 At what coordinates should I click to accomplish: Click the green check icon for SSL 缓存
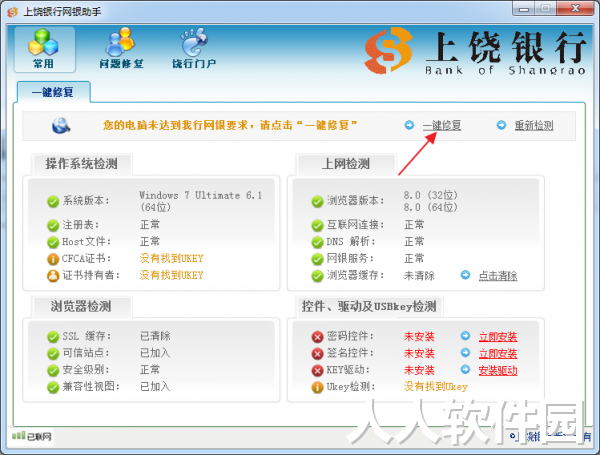click(x=53, y=337)
